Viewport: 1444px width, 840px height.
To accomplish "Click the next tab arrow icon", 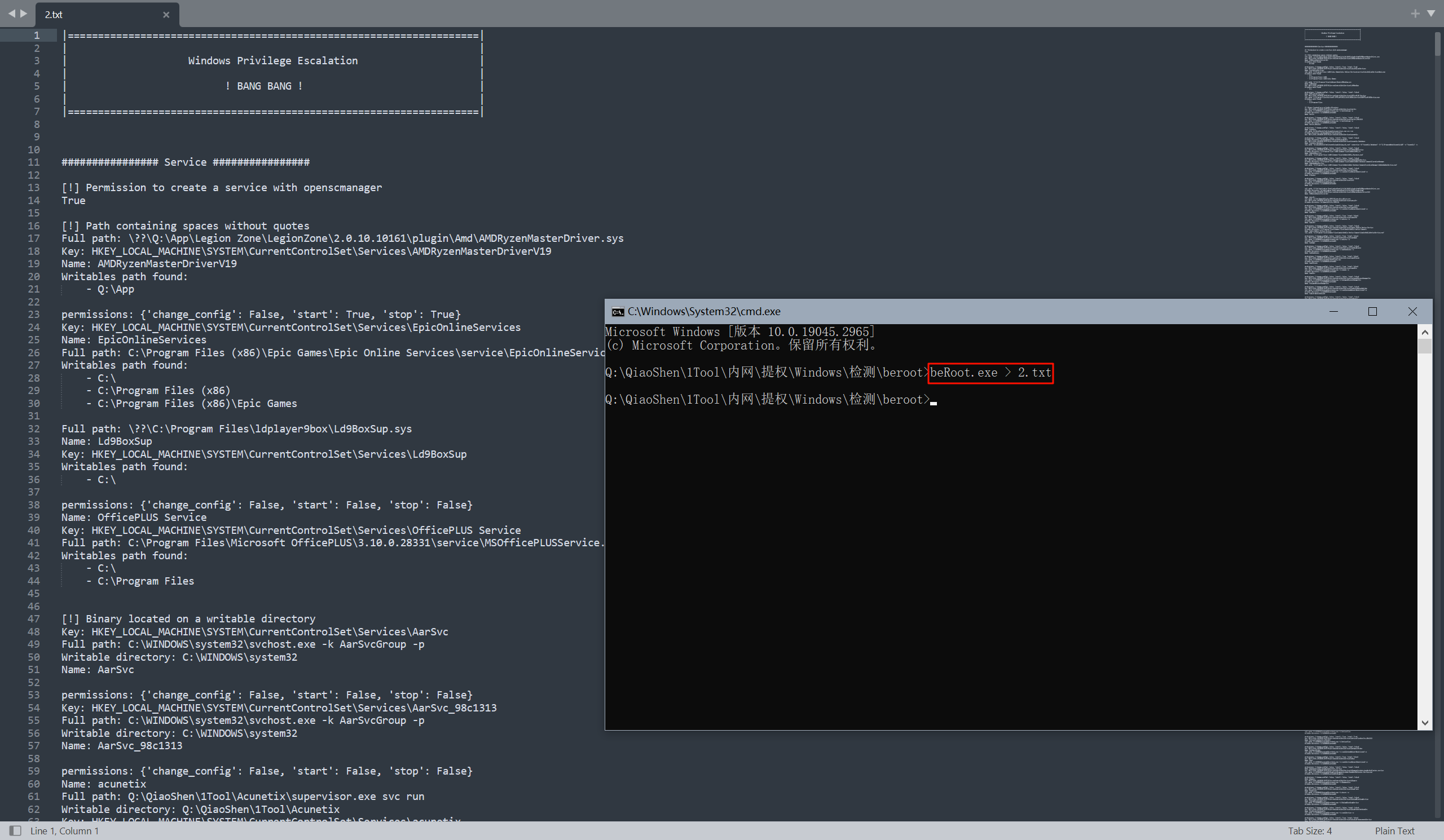I will tap(24, 13).
